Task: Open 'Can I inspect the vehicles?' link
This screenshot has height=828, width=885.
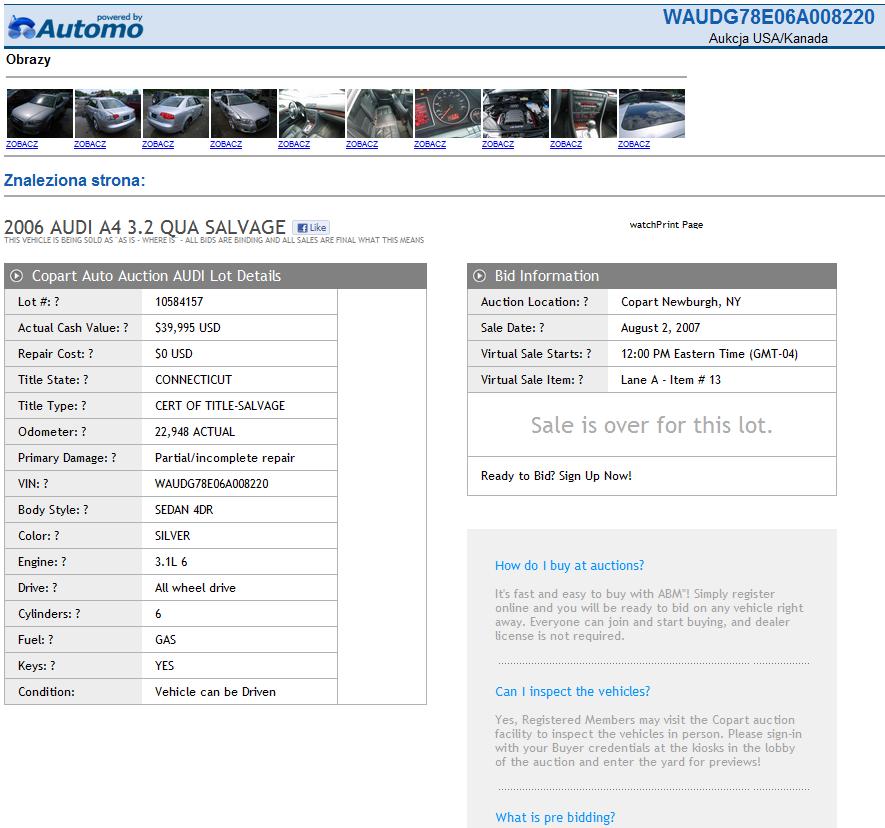Action: 572,691
